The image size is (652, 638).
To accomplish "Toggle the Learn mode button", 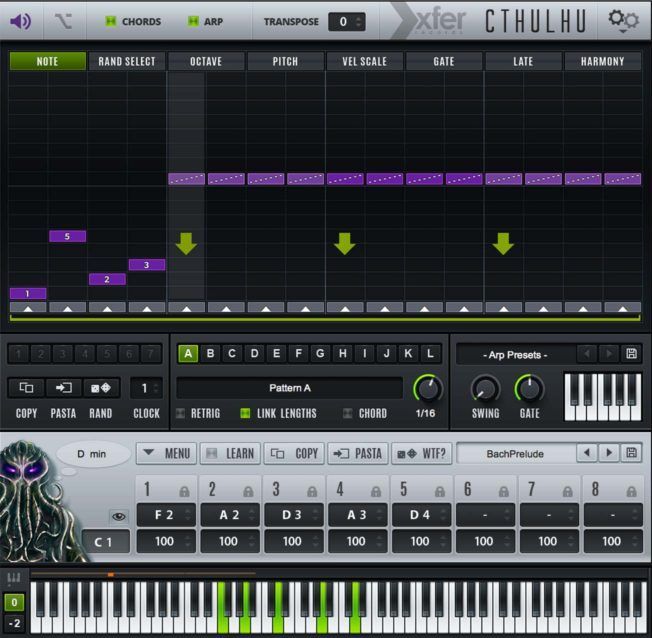I will coord(230,453).
